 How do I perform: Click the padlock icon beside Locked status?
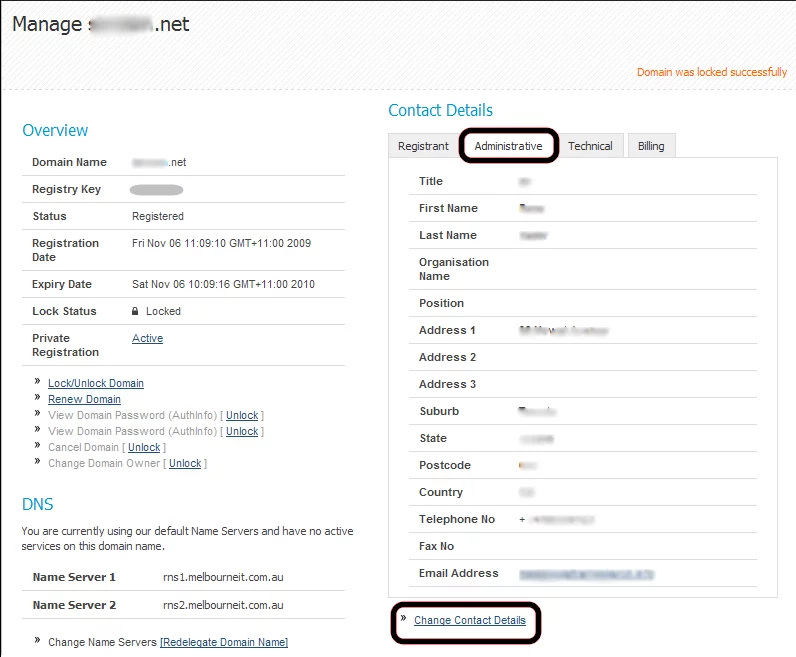(x=135, y=311)
